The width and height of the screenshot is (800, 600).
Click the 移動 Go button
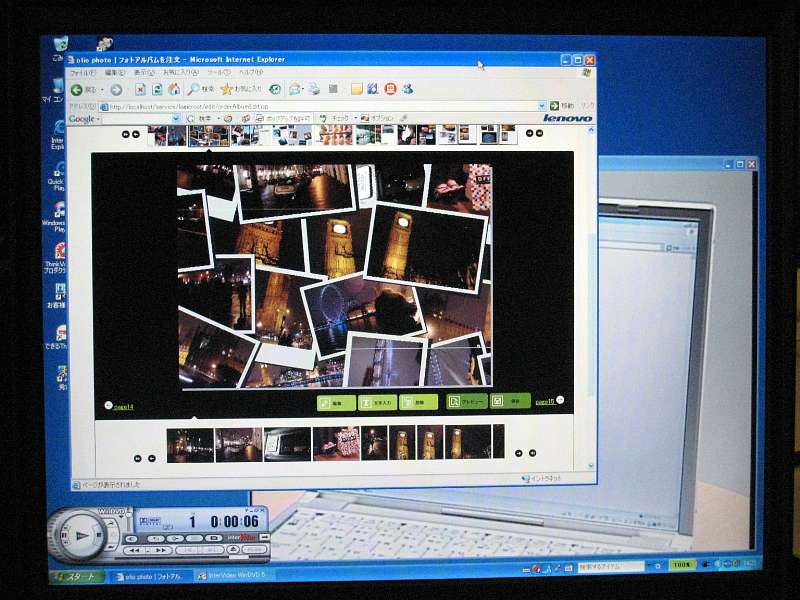tap(562, 106)
